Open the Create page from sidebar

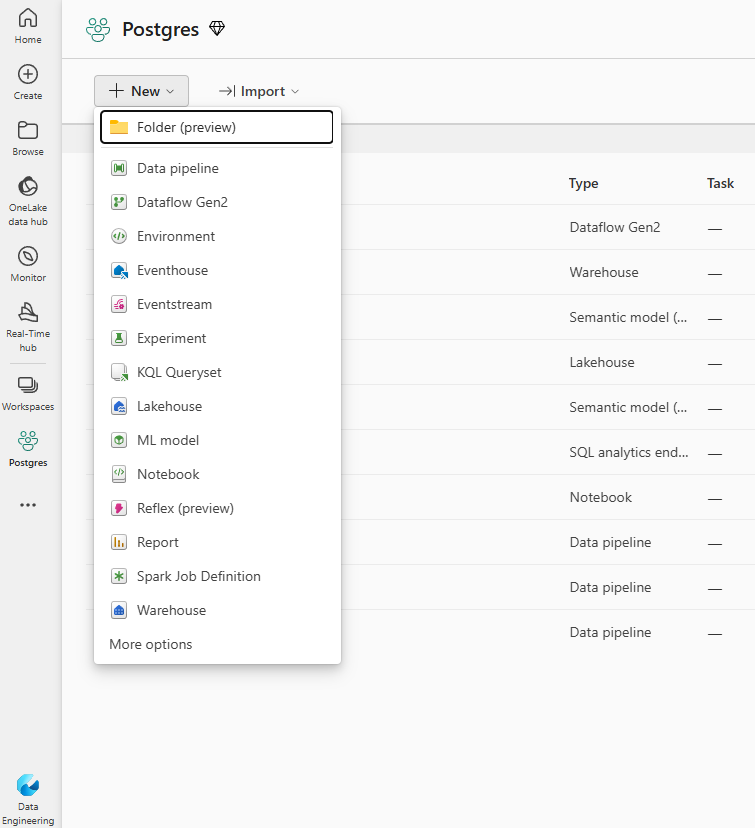point(28,82)
